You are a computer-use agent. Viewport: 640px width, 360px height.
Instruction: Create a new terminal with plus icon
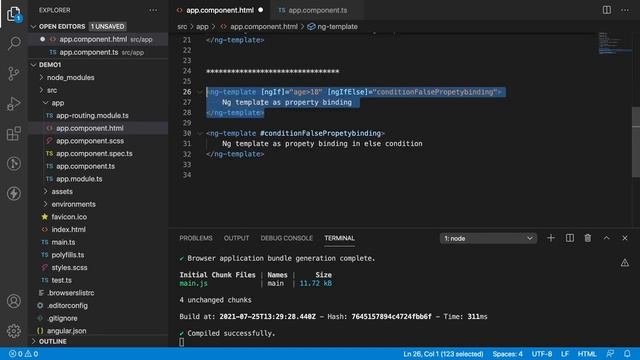(551, 238)
